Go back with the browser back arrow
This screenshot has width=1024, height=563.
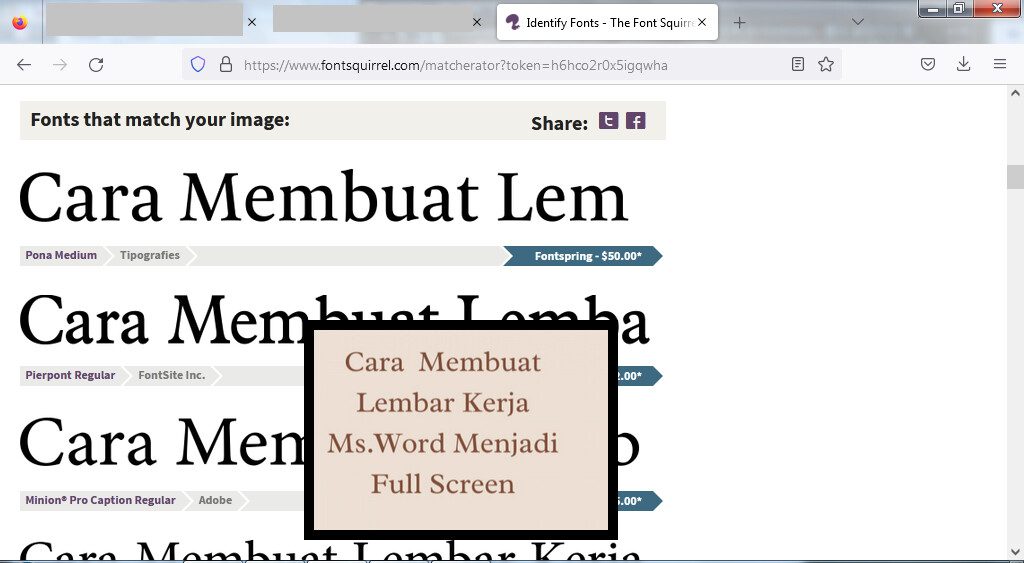pyautogui.click(x=24, y=64)
